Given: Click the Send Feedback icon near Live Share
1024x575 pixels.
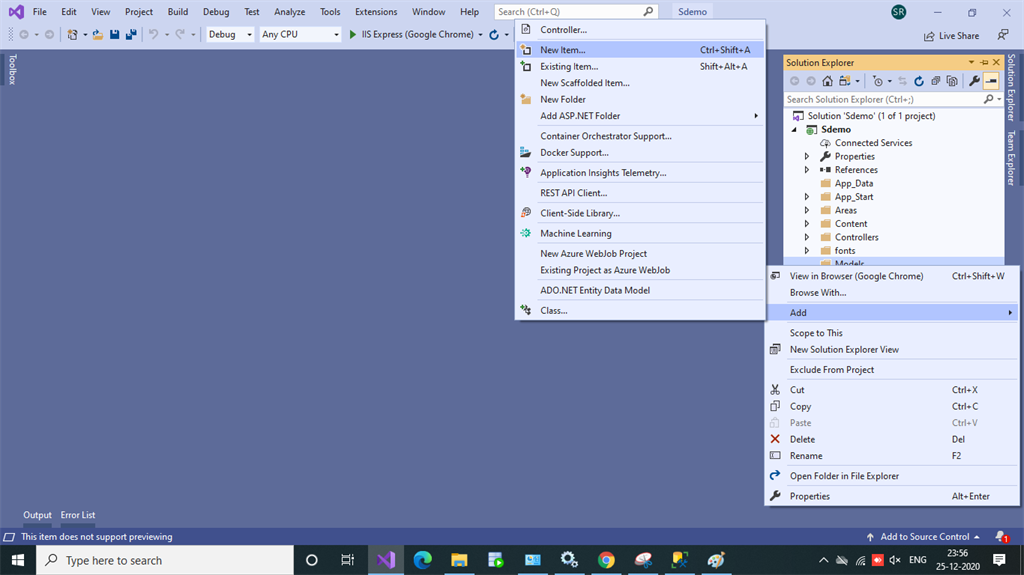Looking at the screenshot, I should click(x=1002, y=35).
